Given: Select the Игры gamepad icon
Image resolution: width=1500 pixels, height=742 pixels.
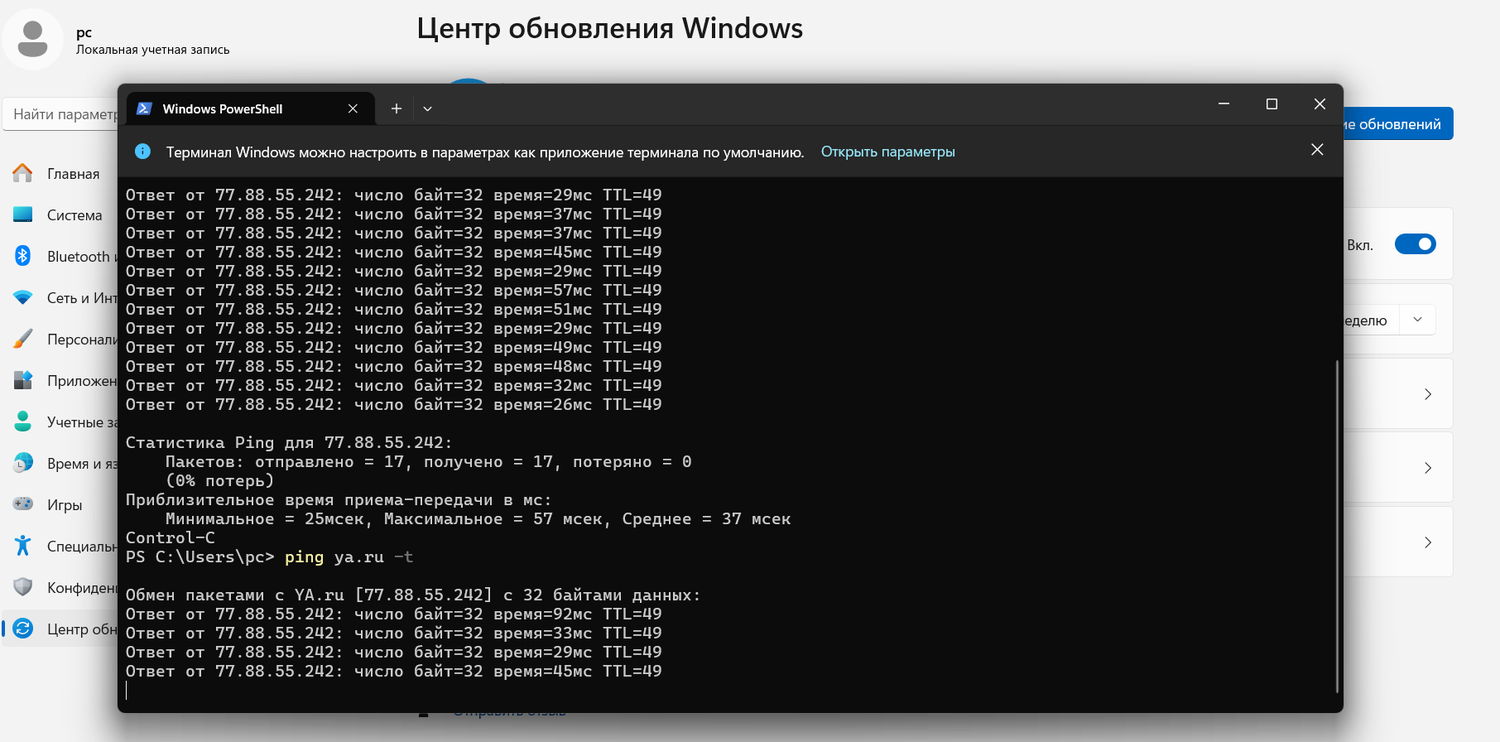Looking at the screenshot, I should tap(23, 504).
